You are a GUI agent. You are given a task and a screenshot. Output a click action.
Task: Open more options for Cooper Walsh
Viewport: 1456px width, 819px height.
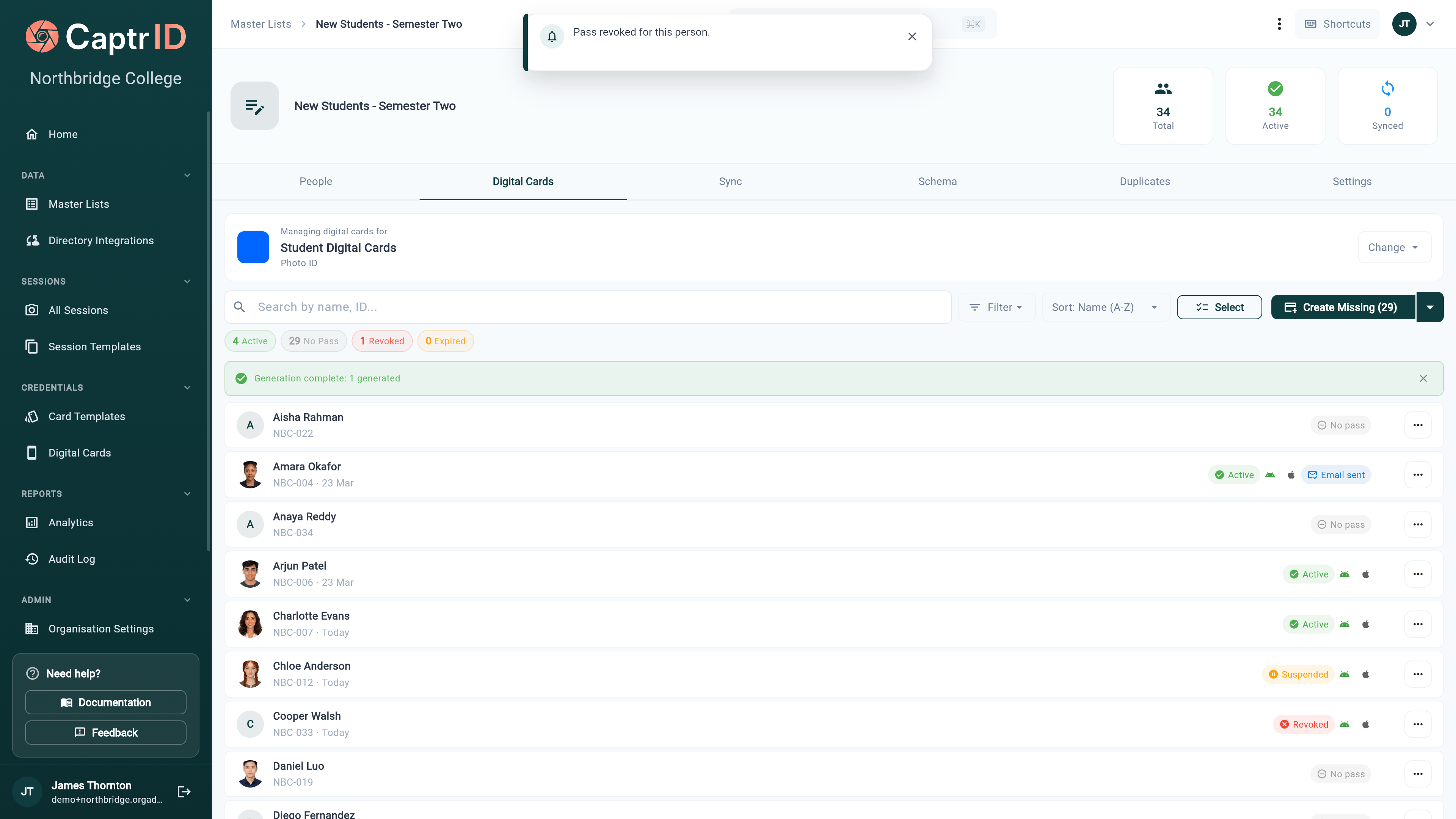[1418, 724]
